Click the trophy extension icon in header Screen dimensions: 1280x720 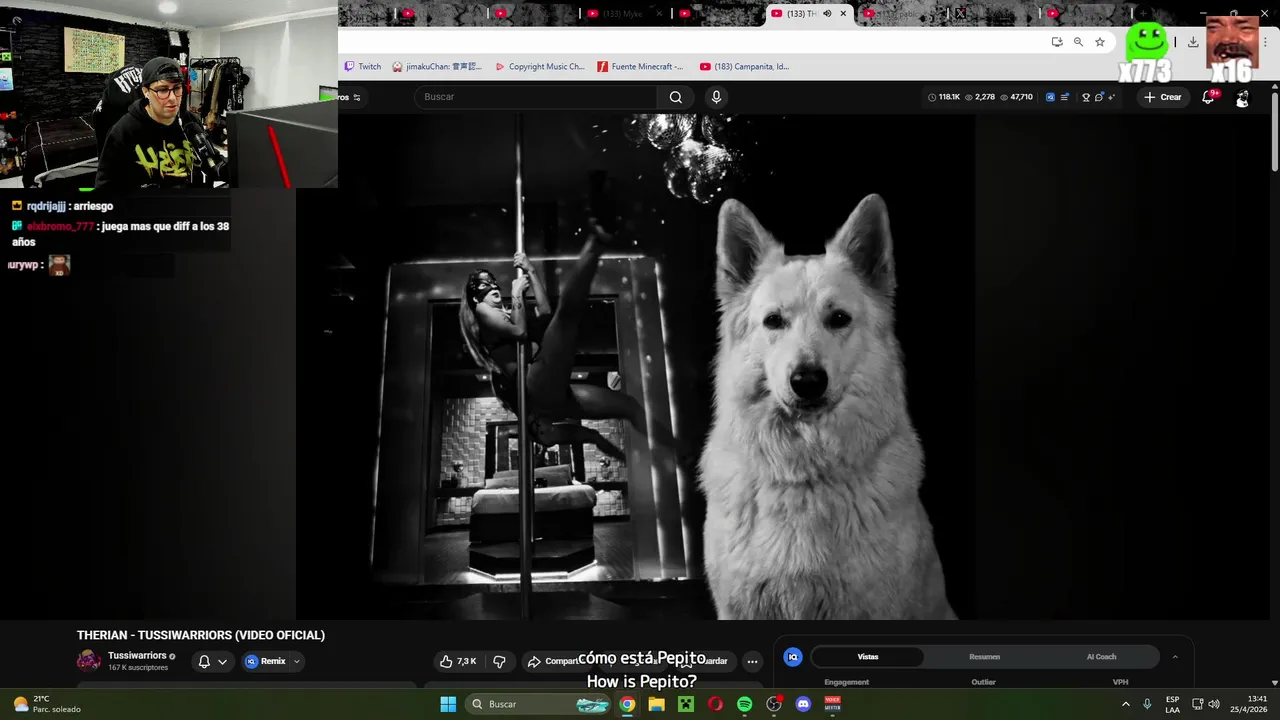(1086, 97)
